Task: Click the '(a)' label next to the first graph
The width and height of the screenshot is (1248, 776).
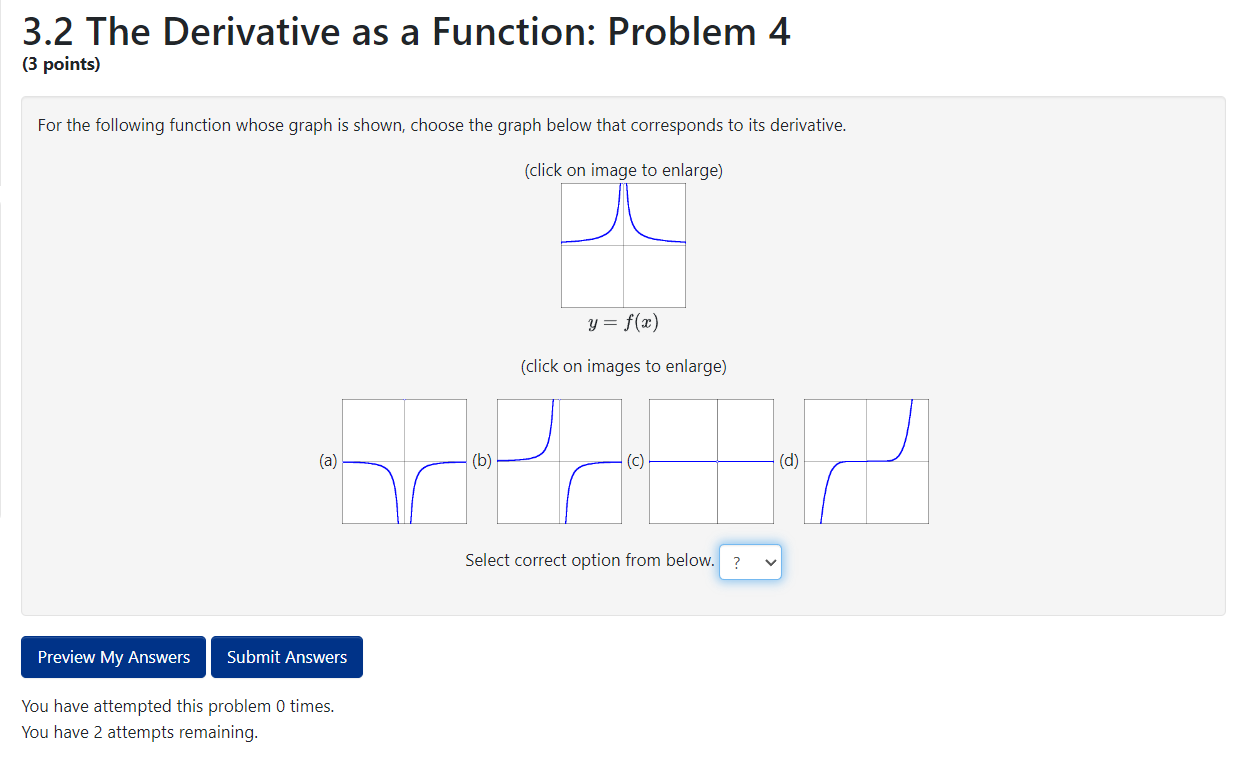Action: pyautogui.click(x=328, y=461)
